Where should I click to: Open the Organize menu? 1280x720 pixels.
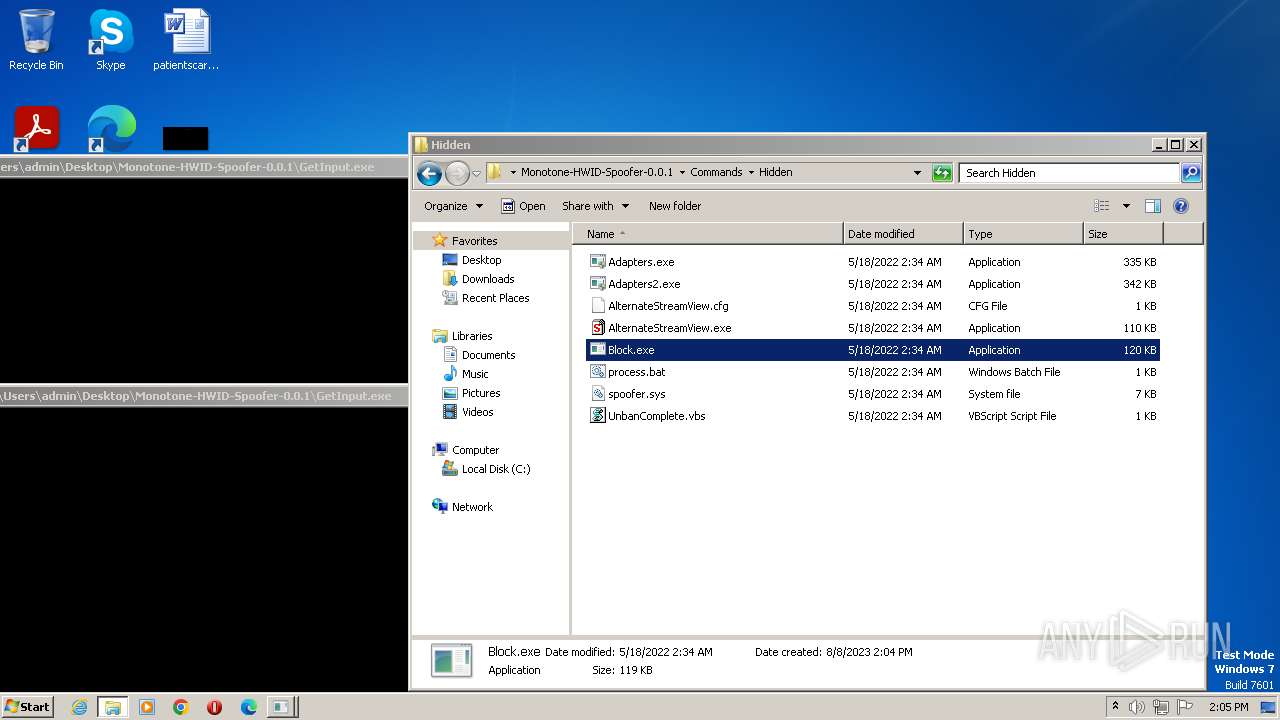tap(453, 206)
